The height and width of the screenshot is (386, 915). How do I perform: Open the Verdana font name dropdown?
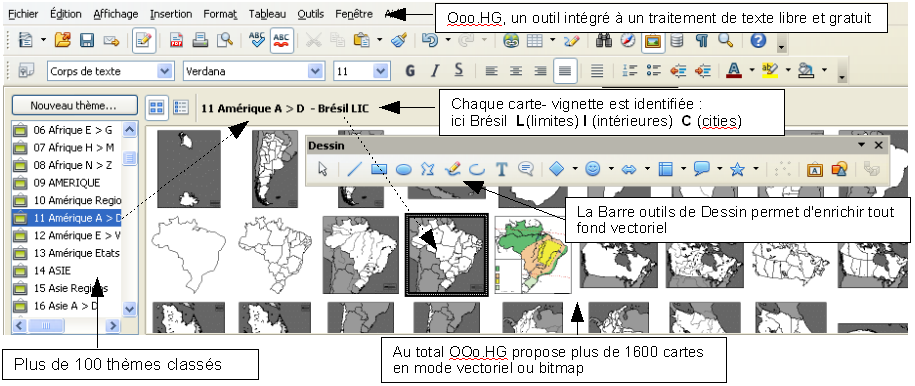316,71
